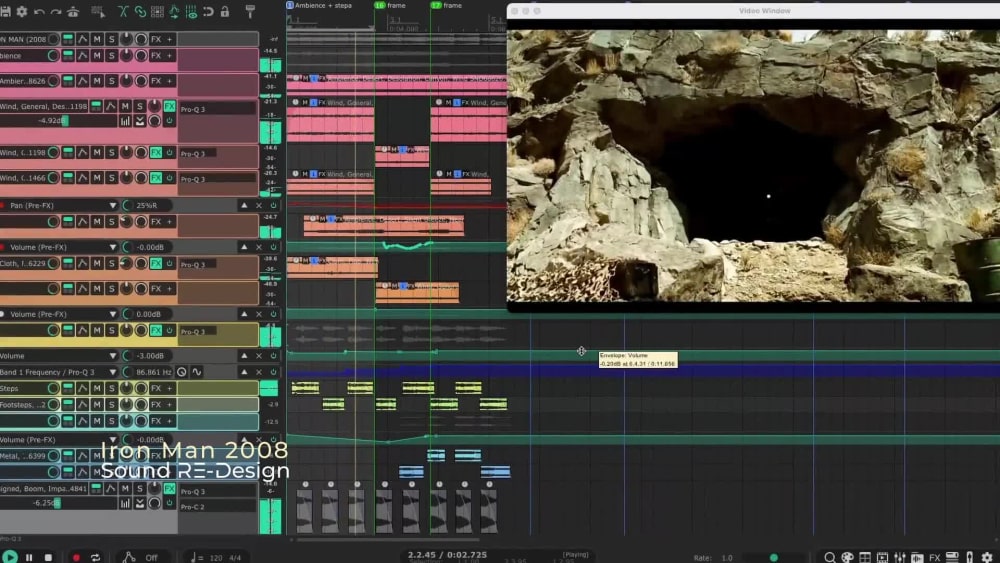This screenshot has width=1000, height=563.
Task: Toggle the locking padlock icon
Action: tap(225, 11)
